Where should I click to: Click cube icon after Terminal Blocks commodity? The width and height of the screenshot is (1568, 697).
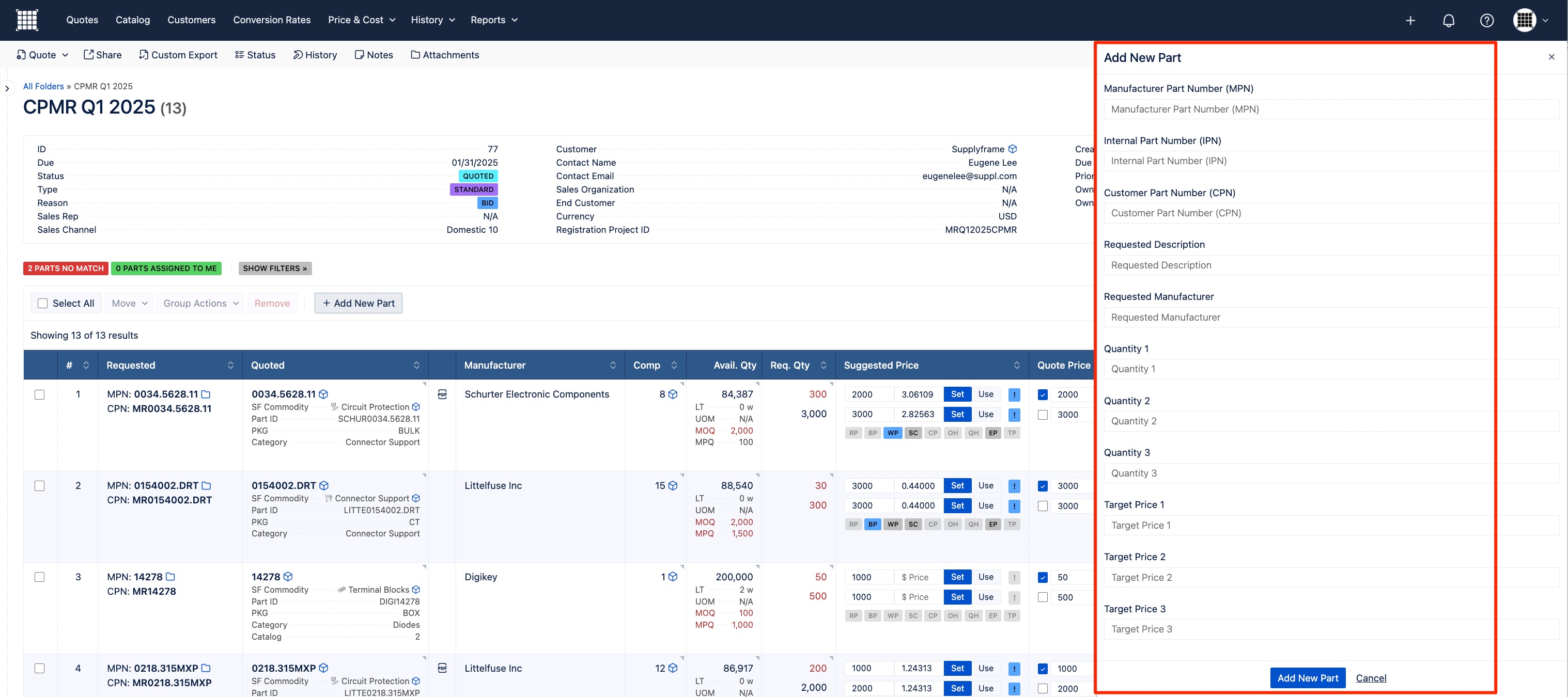(x=416, y=589)
